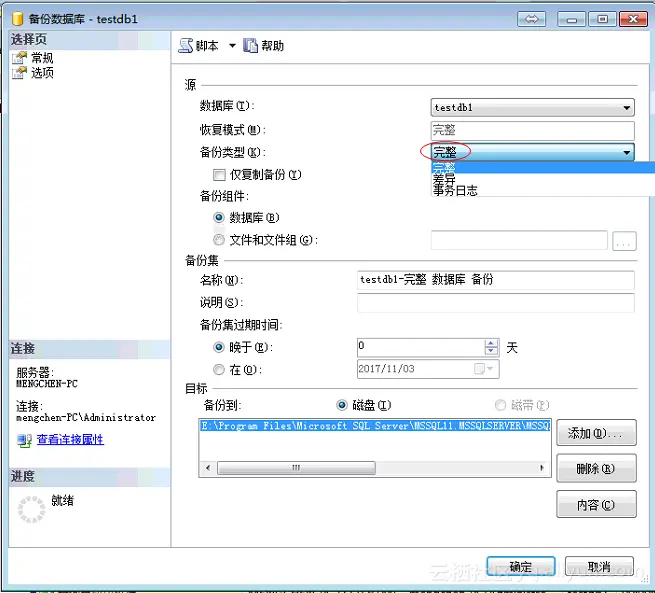Select 磁盘 as backup destination
Screen dimensions: 655x593
coord(342,405)
